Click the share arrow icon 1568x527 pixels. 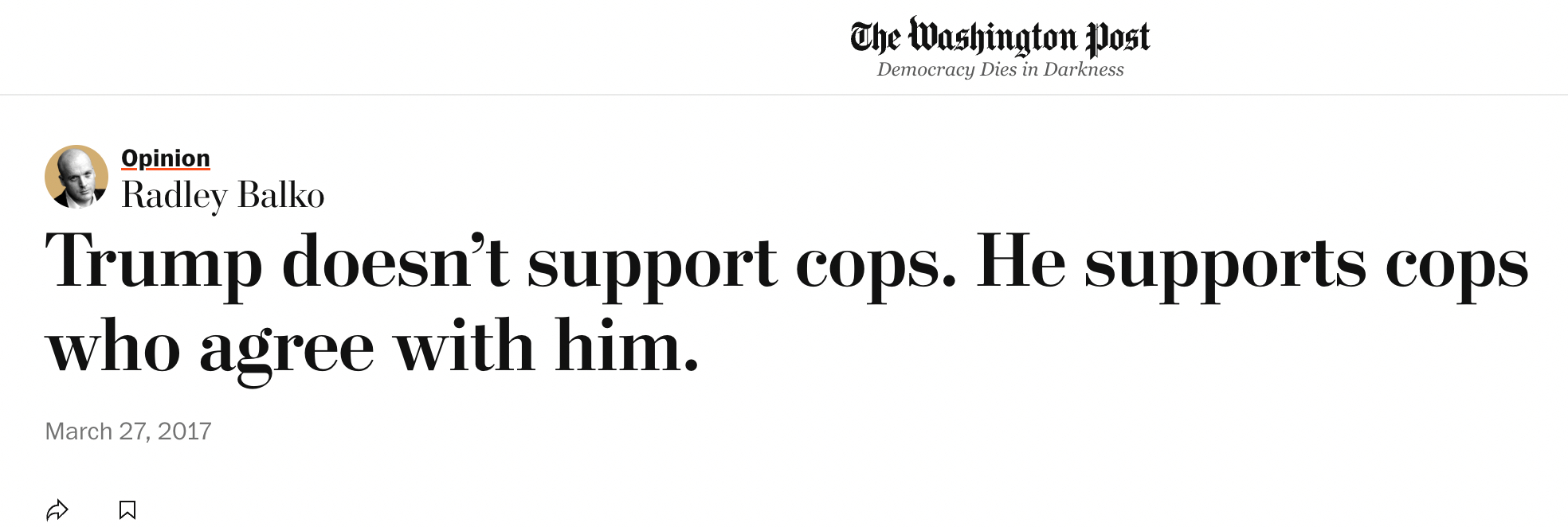(57, 509)
